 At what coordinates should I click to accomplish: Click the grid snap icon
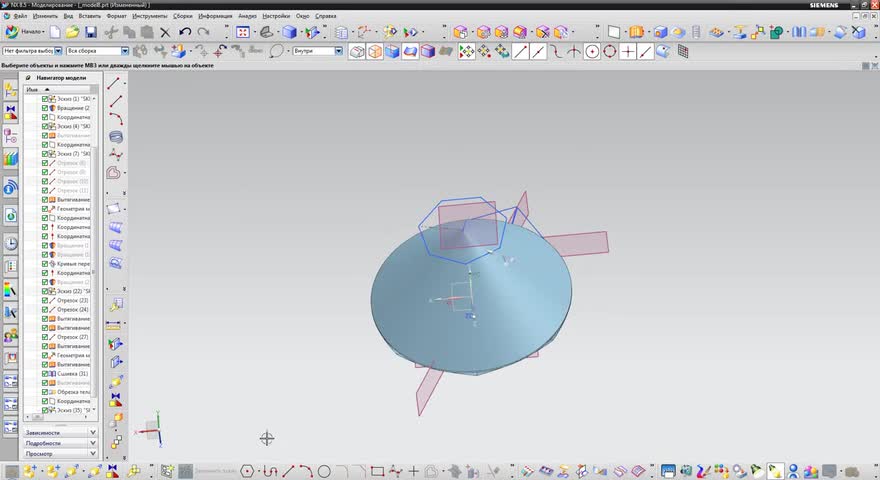(x=683, y=52)
